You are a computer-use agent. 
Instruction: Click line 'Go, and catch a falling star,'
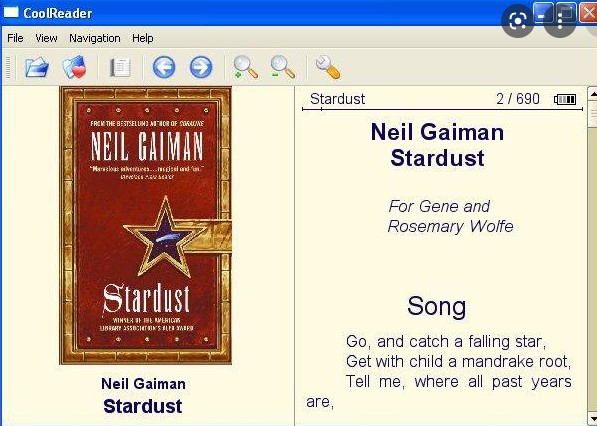[446, 342]
